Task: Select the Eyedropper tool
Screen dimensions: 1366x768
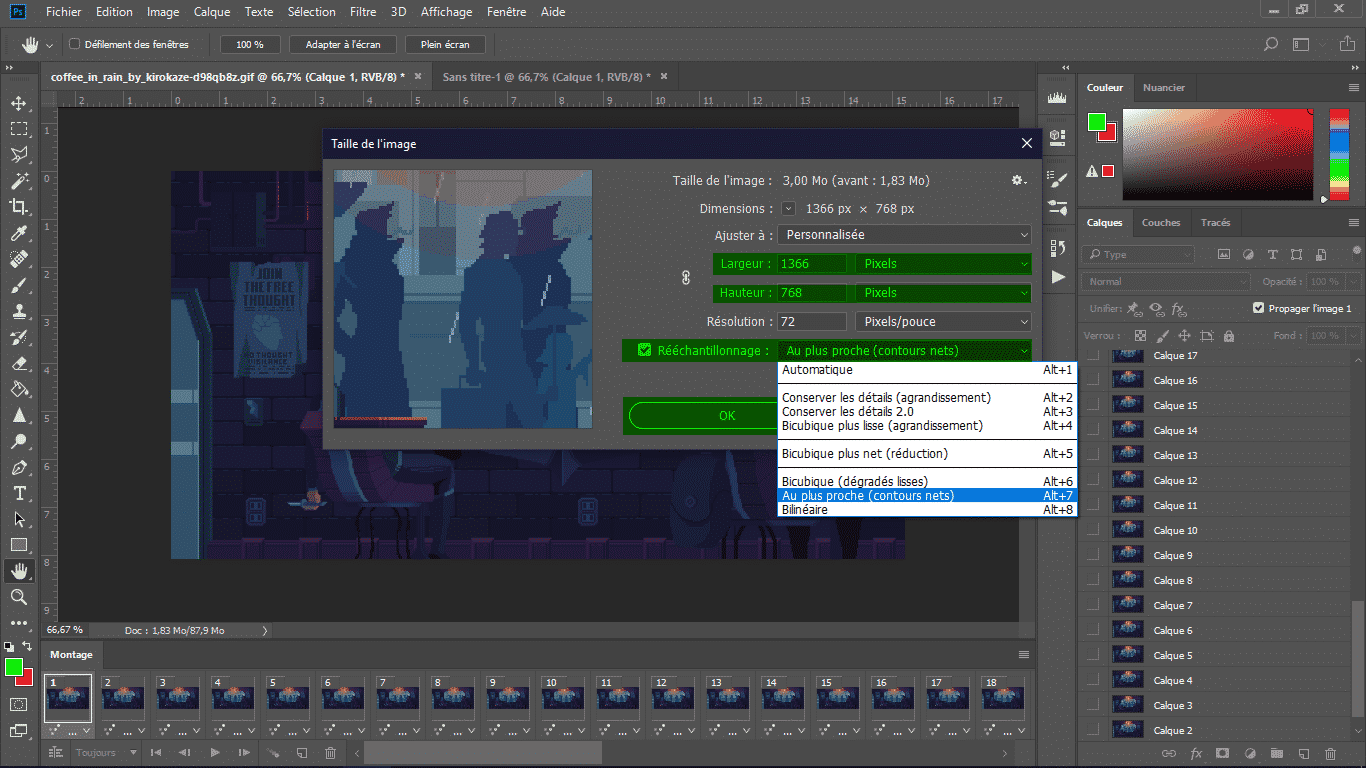Action: [x=18, y=233]
